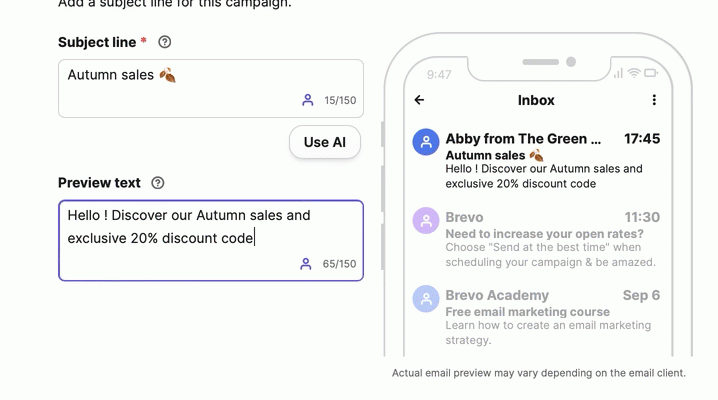
Task: Open the Abby from The Green email
Action: [x=550, y=162]
